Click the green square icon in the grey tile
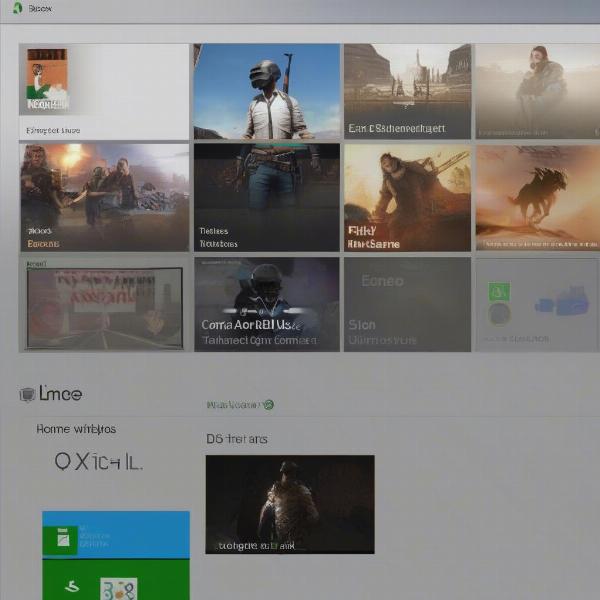The image size is (600, 600). (x=499, y=292)
